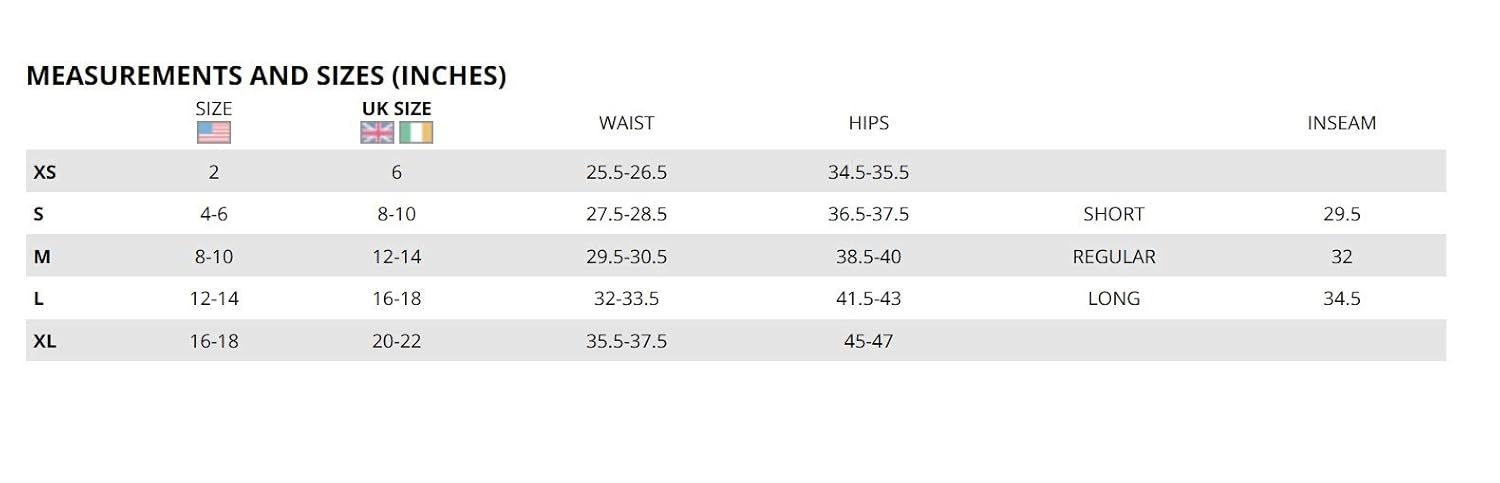Select the REGULAR inseam label

coord(1113,257)
